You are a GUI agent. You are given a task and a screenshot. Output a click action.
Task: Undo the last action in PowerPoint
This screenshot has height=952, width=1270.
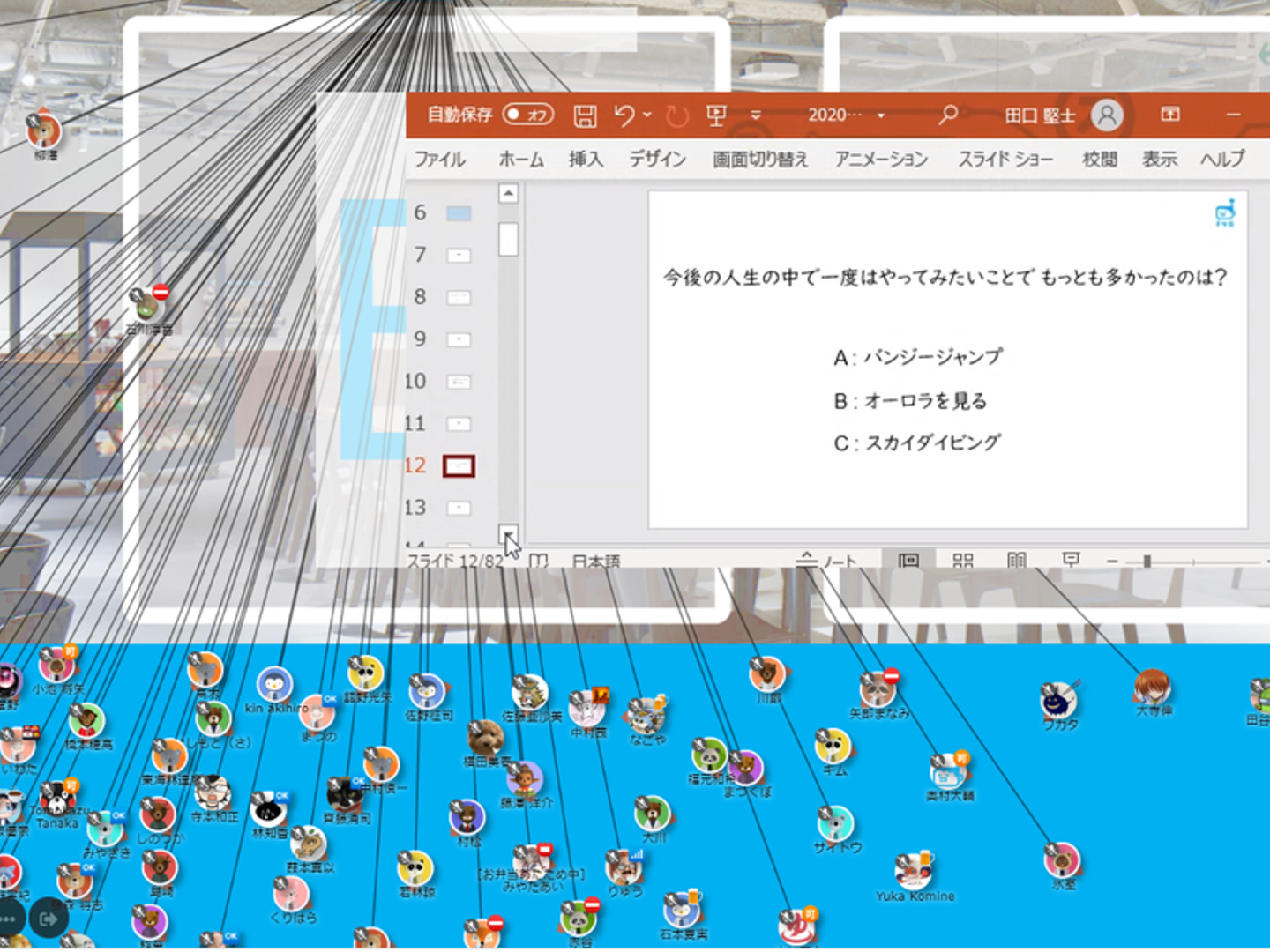624,115
